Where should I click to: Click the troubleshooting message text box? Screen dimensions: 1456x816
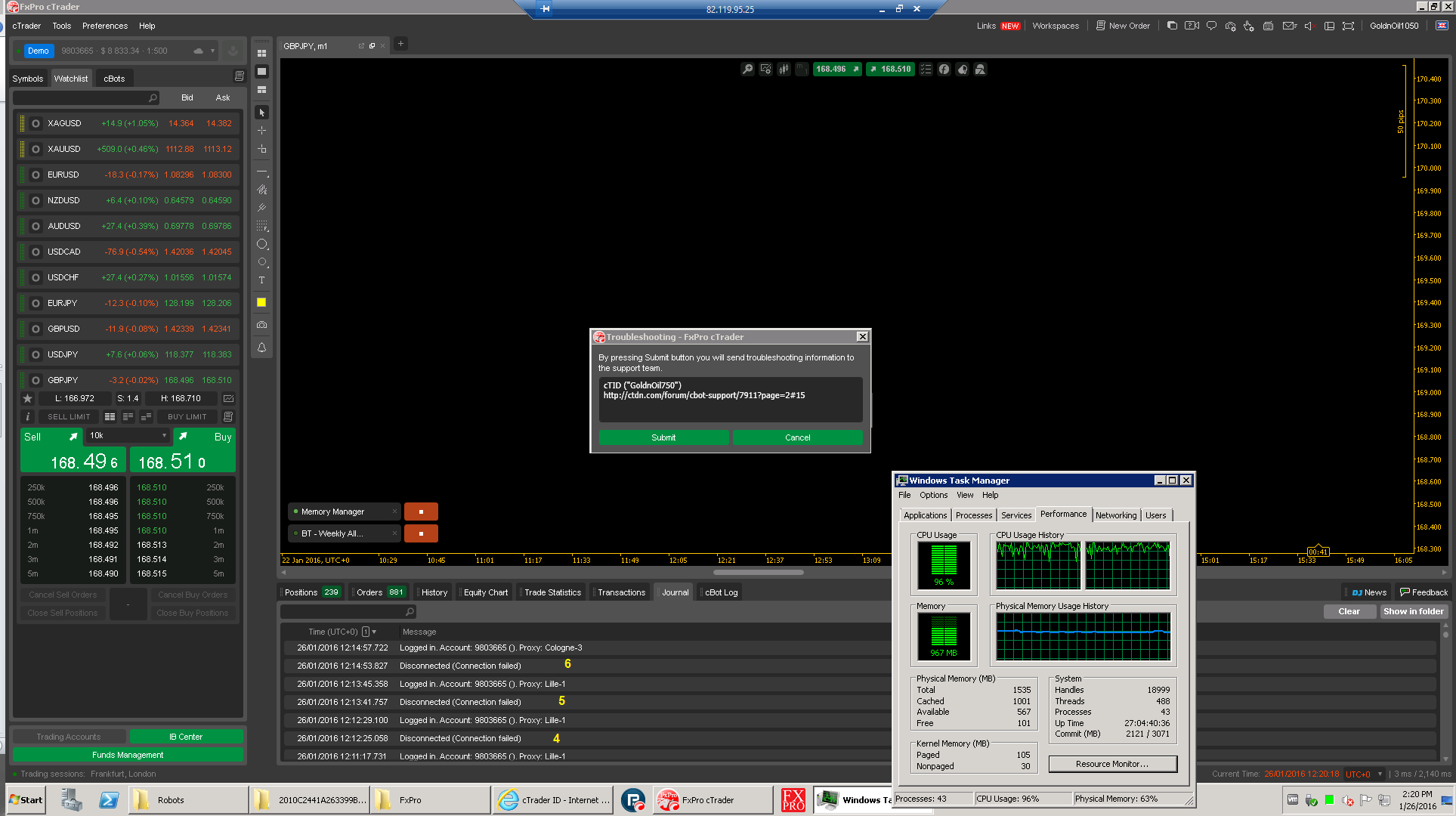(730, 400)
